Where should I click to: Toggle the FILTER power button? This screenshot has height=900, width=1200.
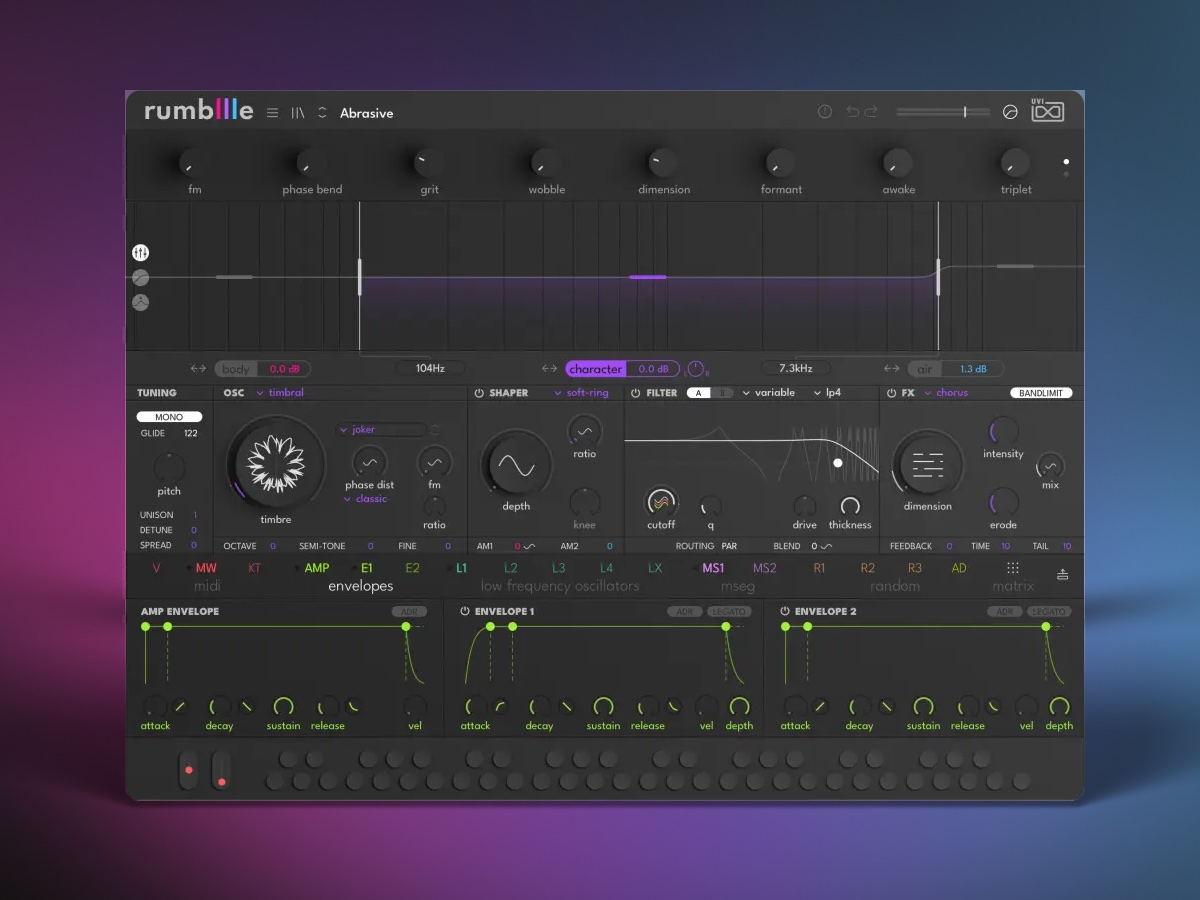point(636,393)
